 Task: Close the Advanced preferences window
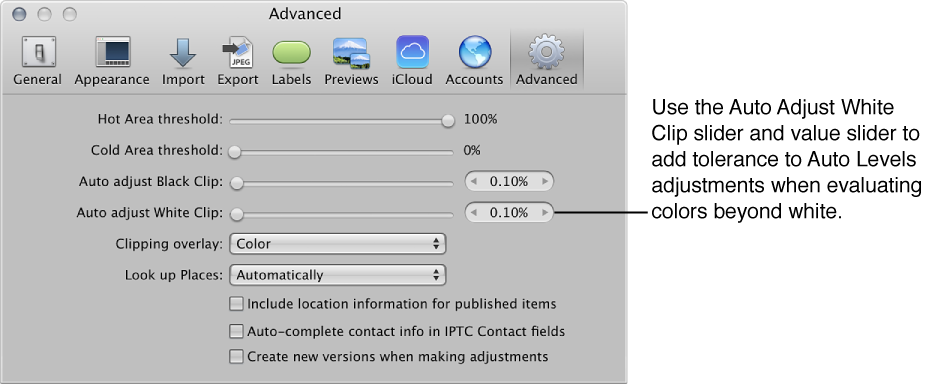20,14
